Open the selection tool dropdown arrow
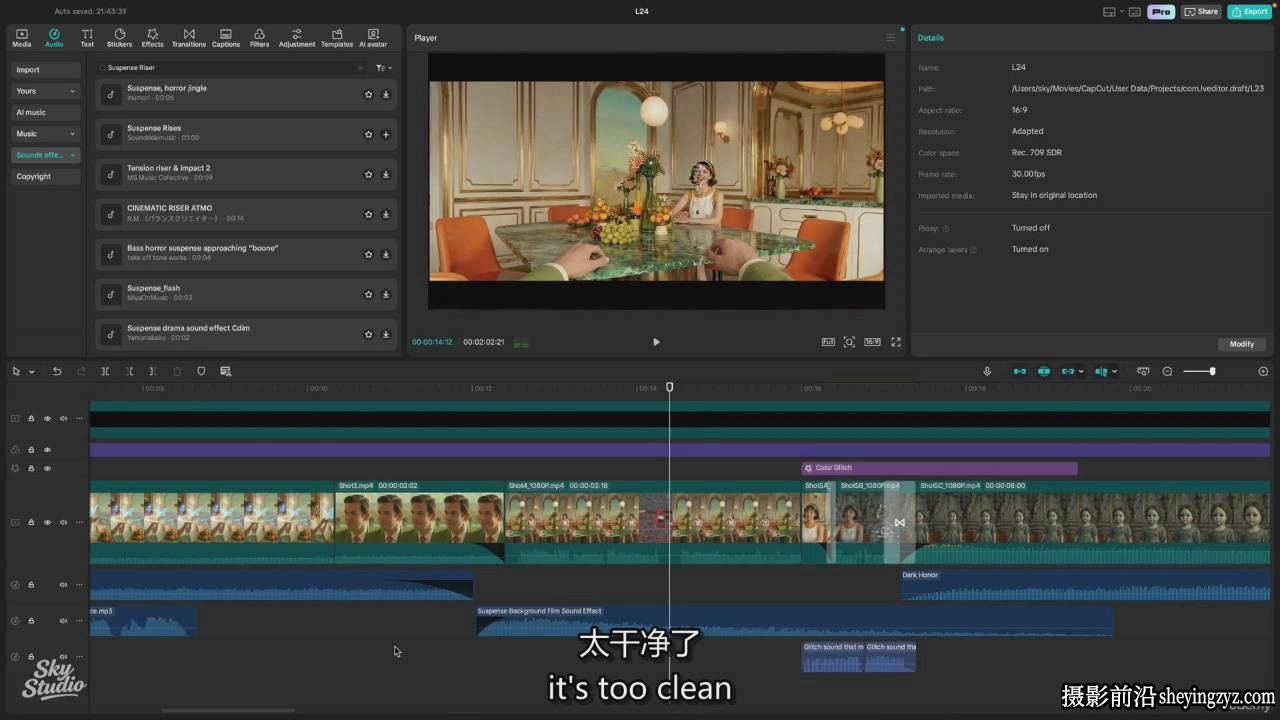1280x720 pixels. coord(32,372)
